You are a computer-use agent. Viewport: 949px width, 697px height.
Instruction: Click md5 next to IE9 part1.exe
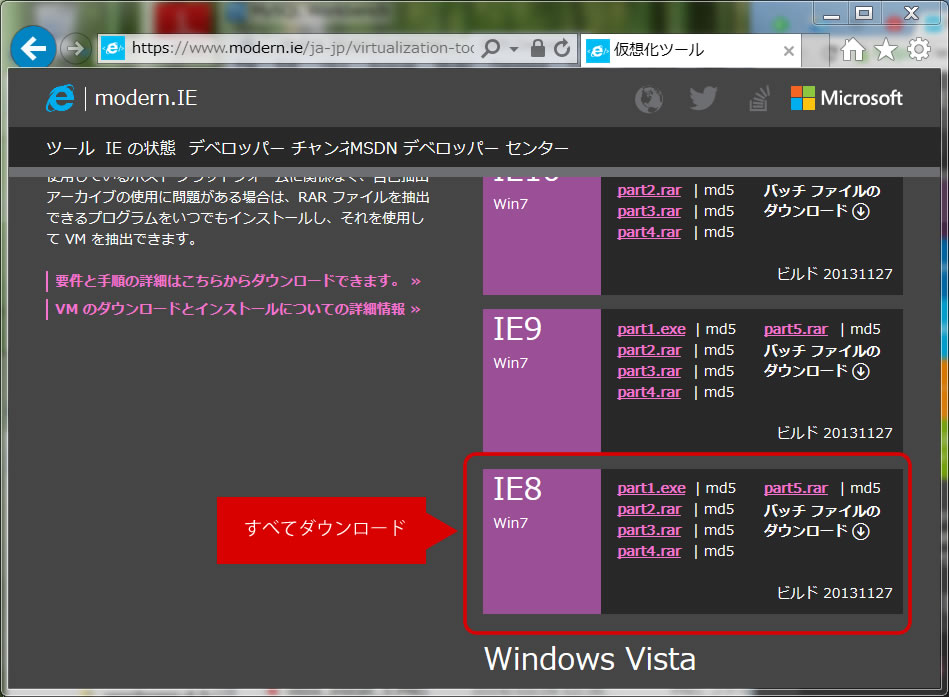pos(720,329)
